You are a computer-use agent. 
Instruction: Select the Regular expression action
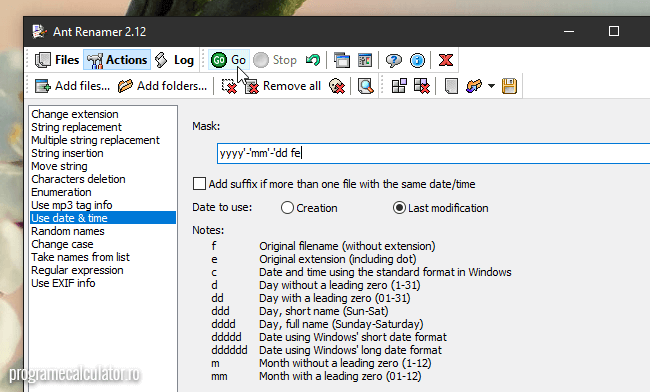[x=103, y=270]
